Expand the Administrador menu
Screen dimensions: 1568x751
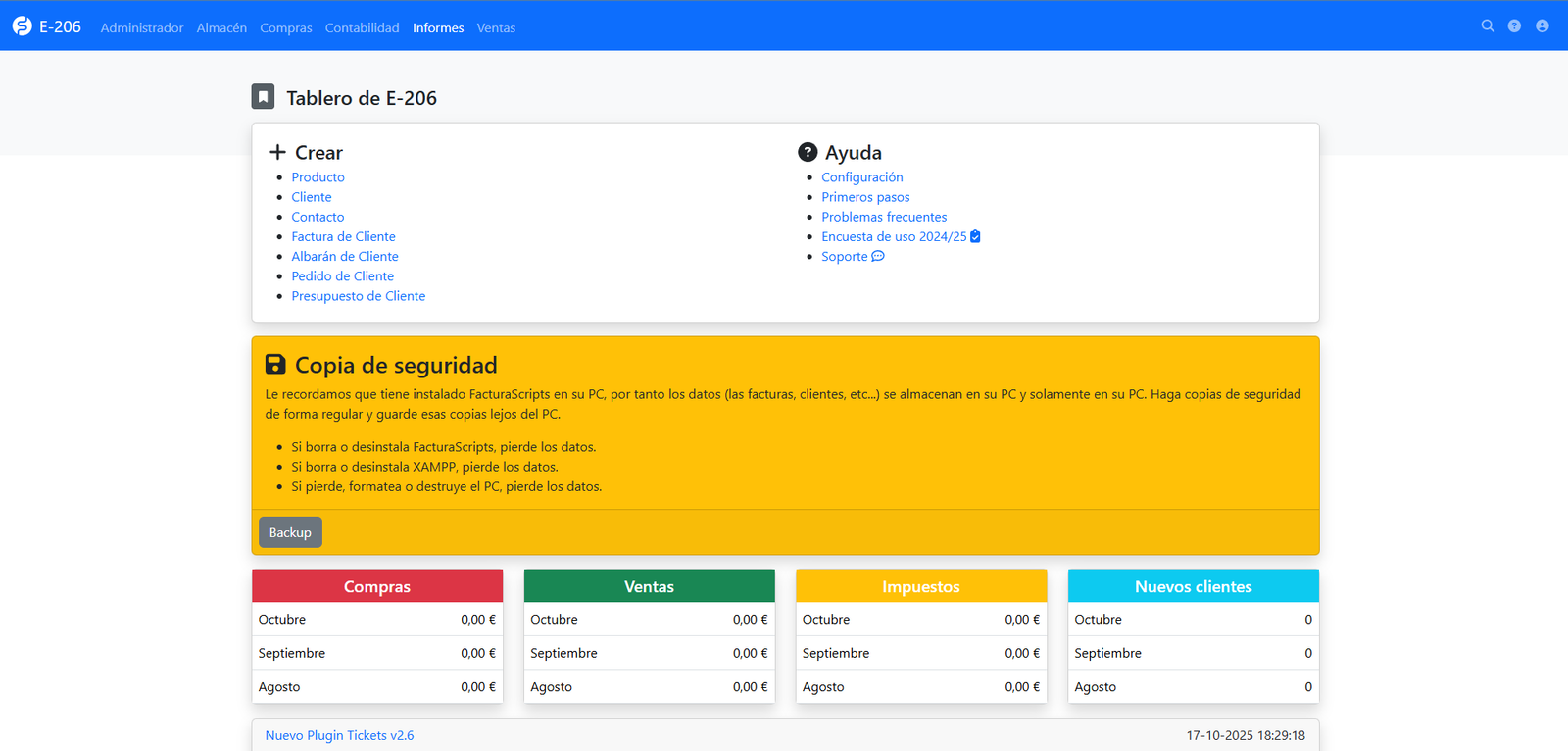(142, 27)
